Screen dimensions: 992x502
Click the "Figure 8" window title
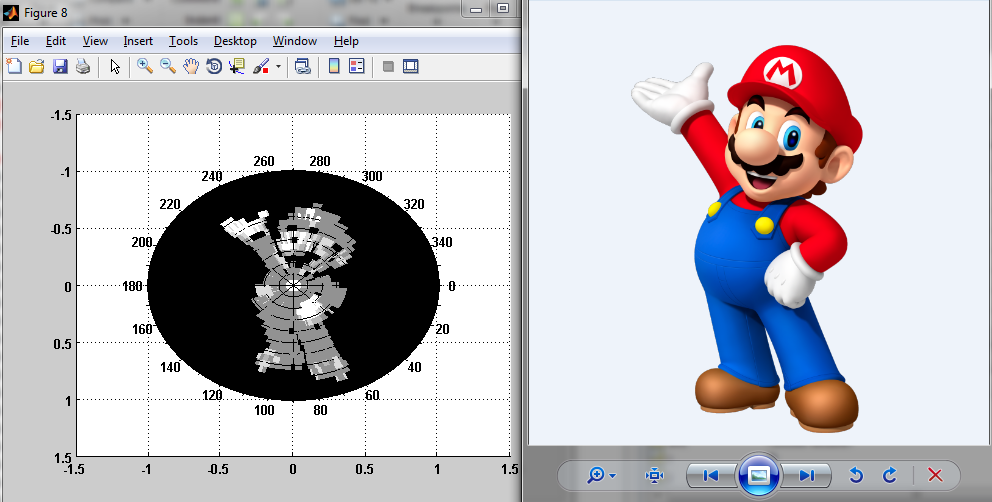coord(46,13)
